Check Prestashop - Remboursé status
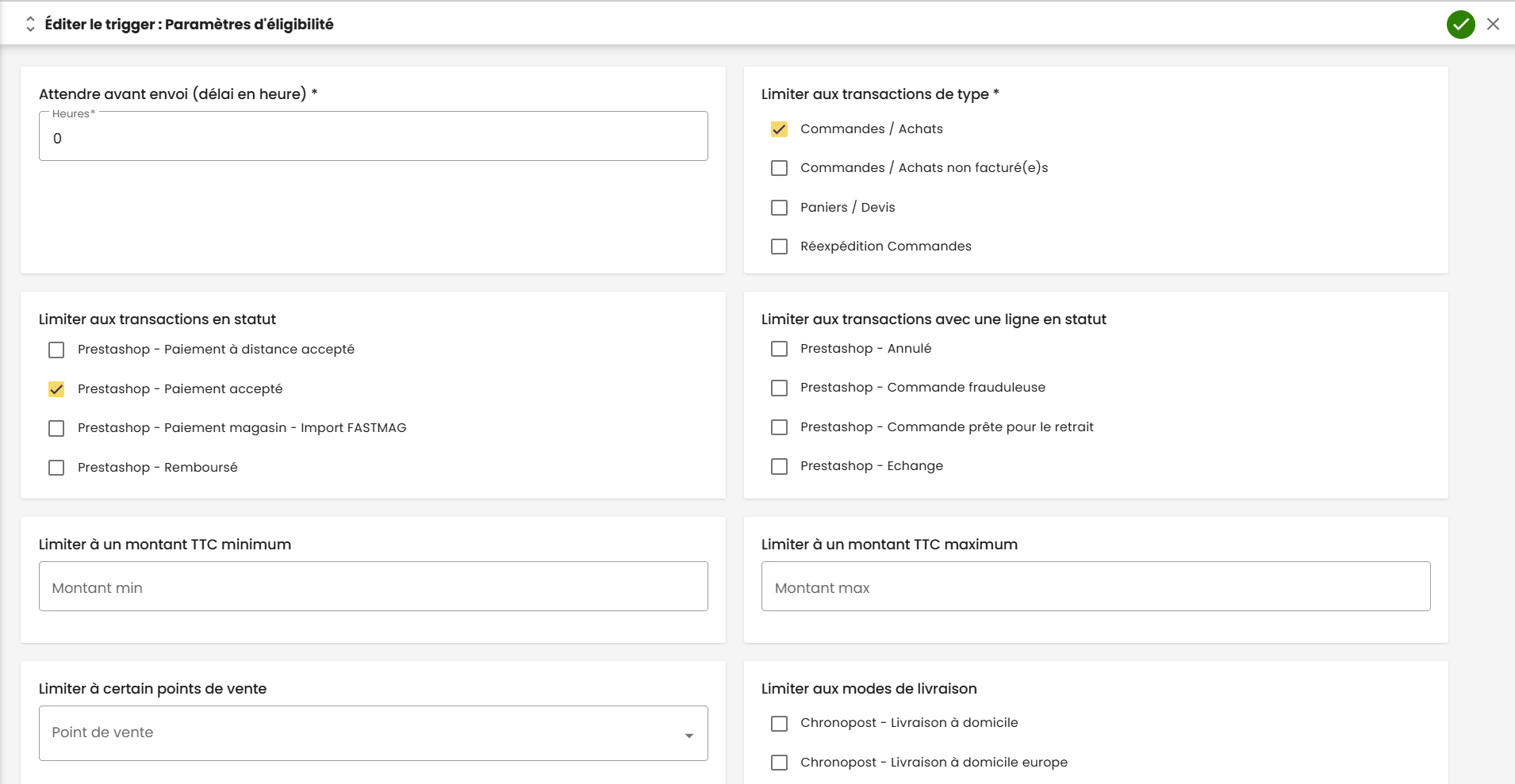 (56, 468)
